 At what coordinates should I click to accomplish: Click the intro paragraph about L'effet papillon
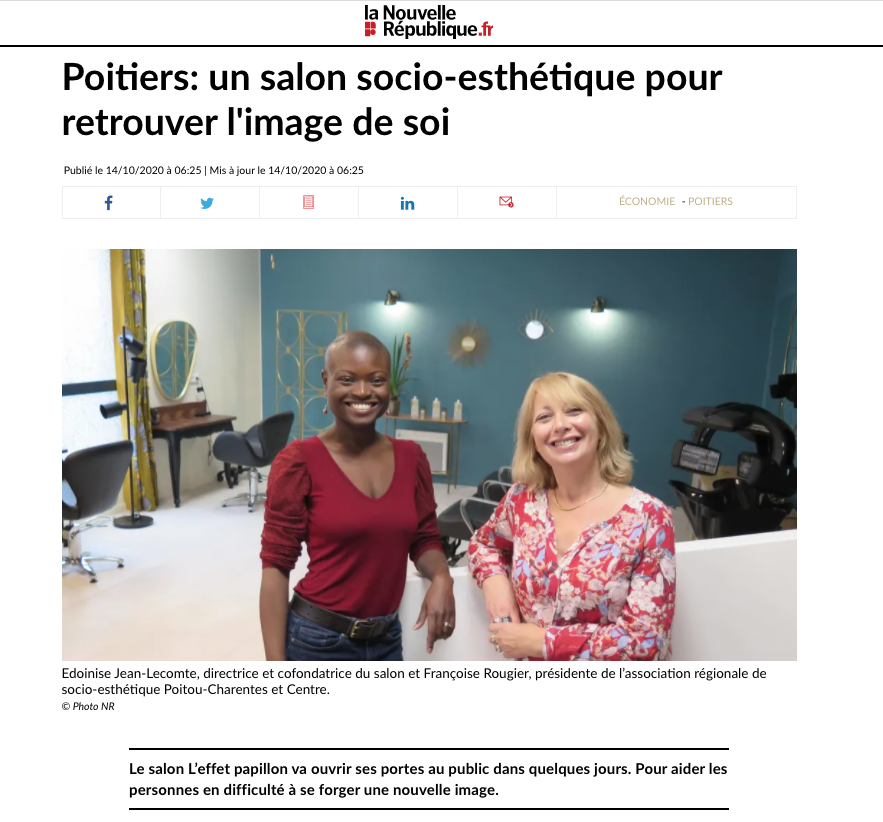click(x=429, y=779)
